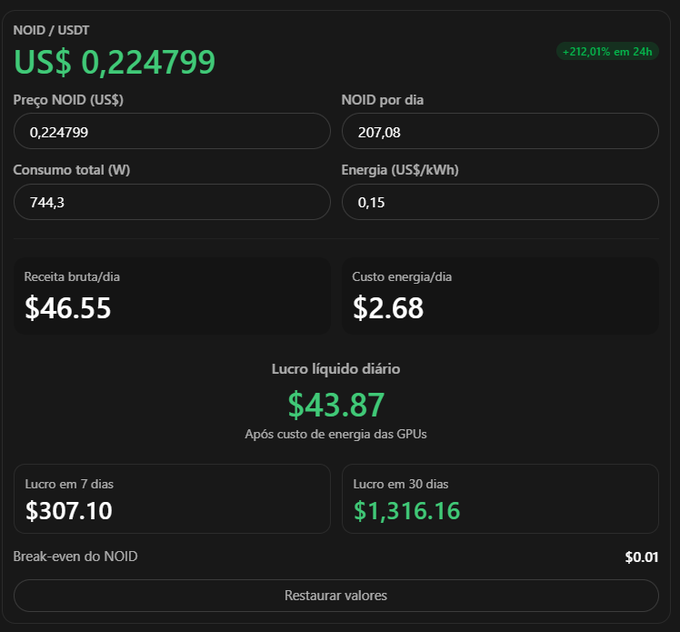Click the Receita bruta/dia label
This screenshot has width=680, height=632.
click(x=72, y=277)
